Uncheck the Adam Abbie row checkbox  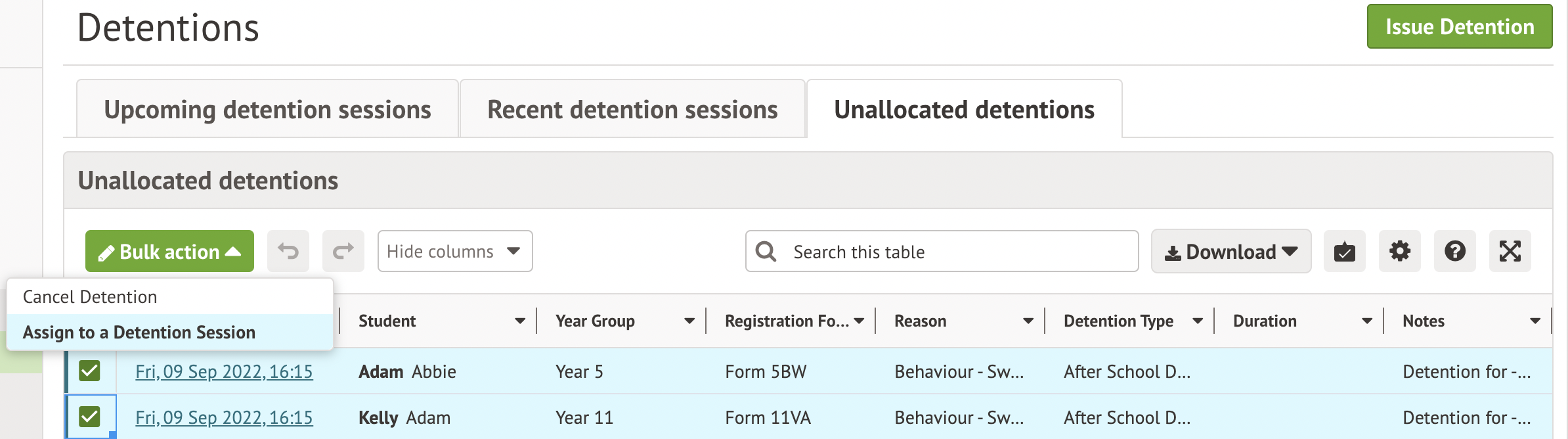(89, 371)
